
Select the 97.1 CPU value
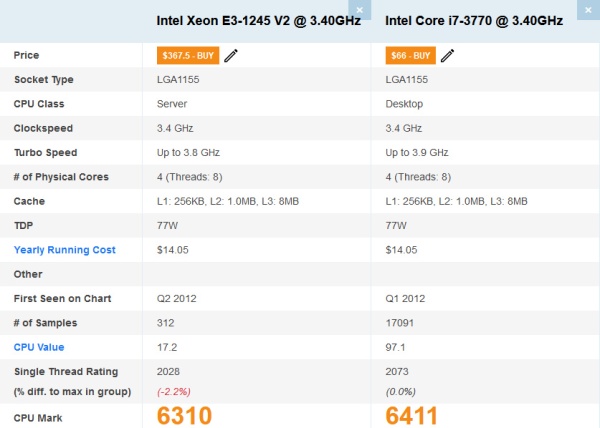point(395,347)
